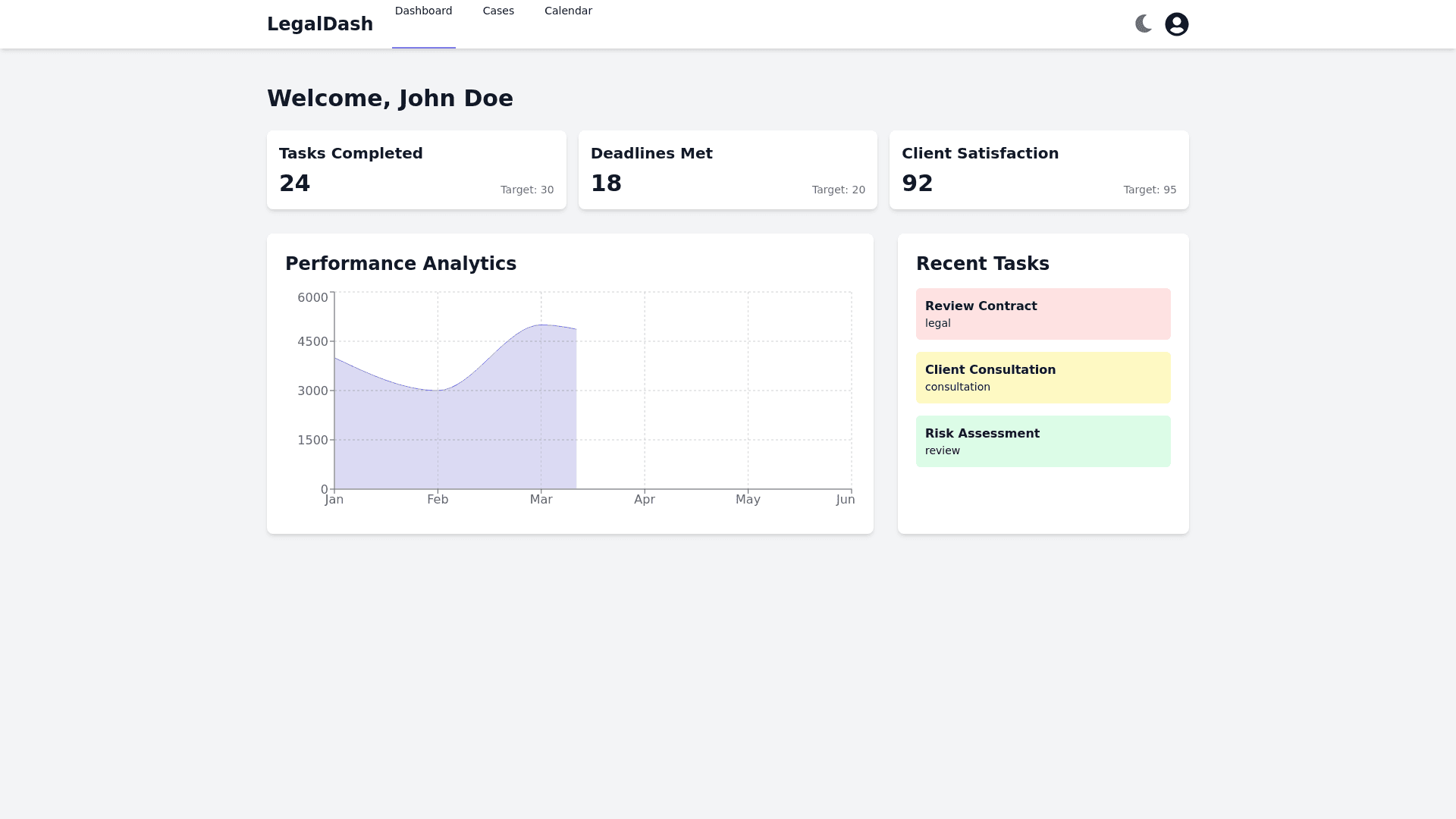This screenshot has width=1456, height=819.
Task: Select the Tasks Completed card
Action: pos(416,170)
